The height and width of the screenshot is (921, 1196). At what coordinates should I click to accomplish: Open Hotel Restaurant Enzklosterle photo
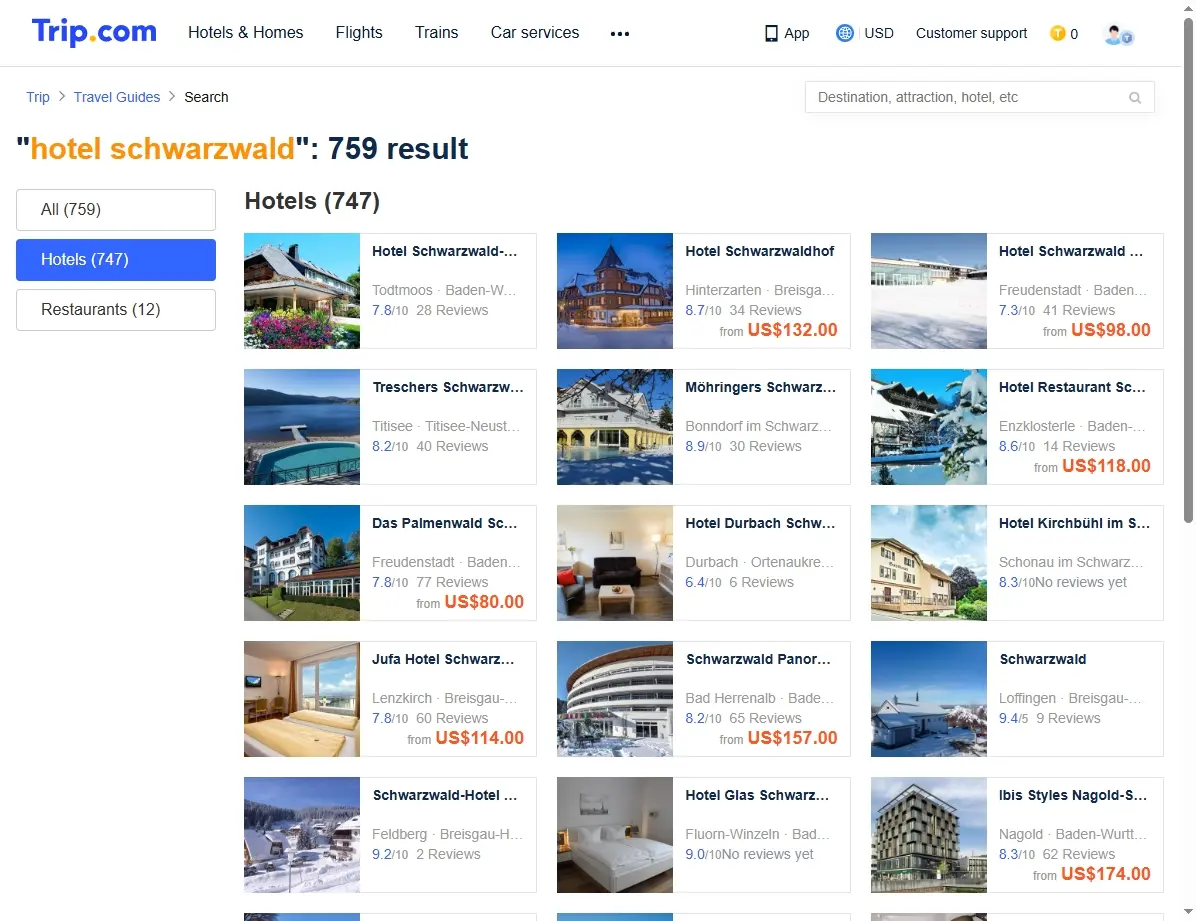[929, 427]
